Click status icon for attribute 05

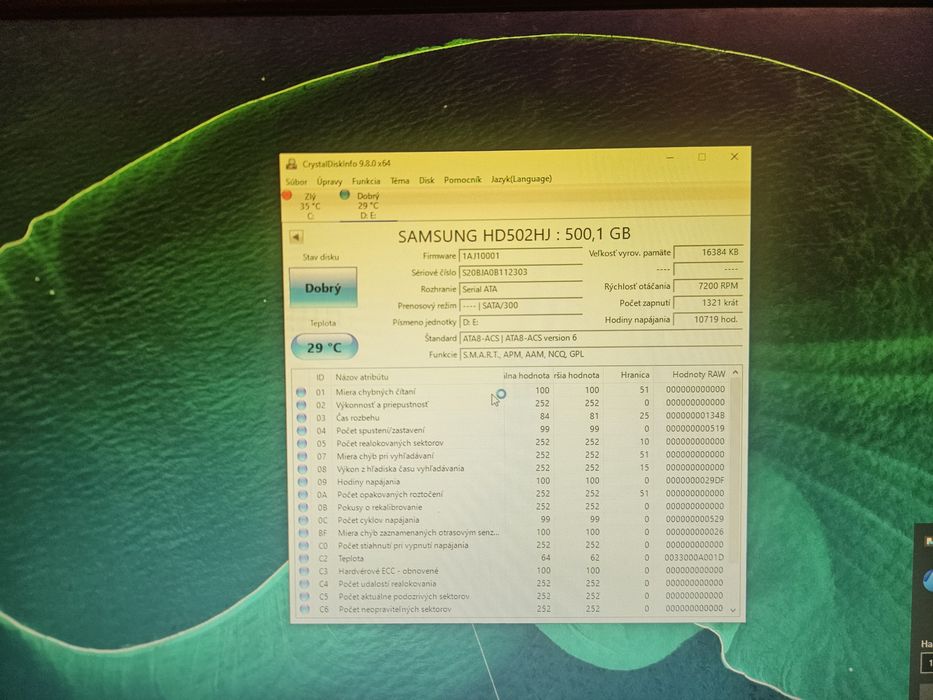302,443
